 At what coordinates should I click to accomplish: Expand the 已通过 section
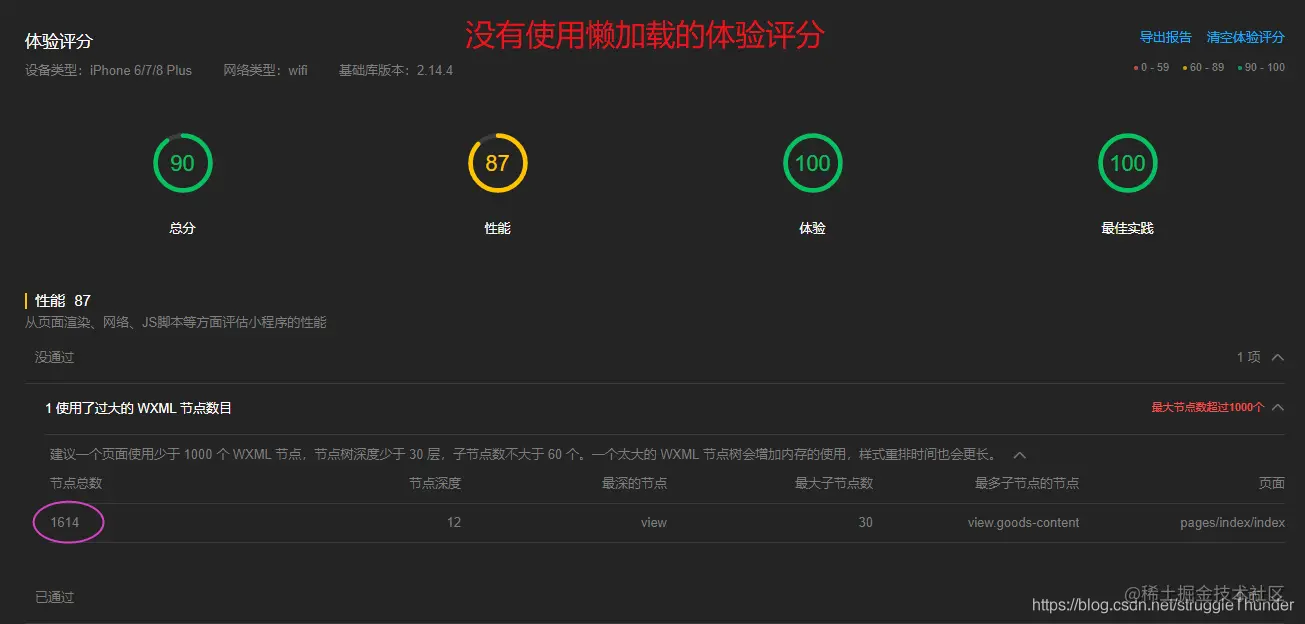click(x=54, y=596)
